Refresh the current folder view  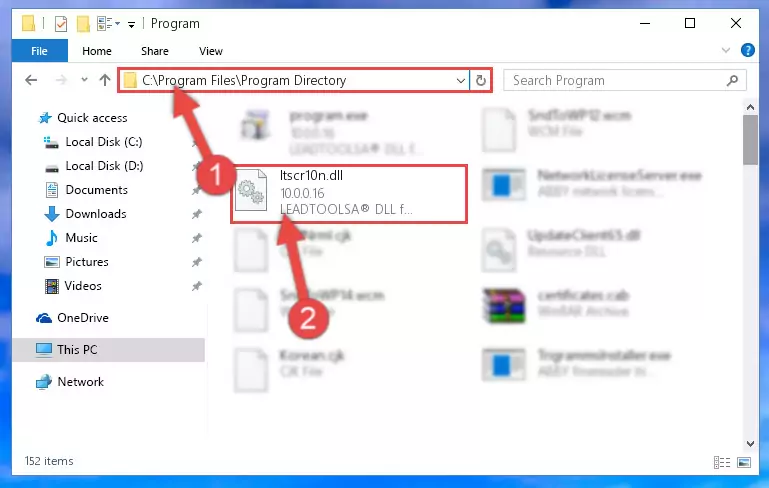point(481,80)
